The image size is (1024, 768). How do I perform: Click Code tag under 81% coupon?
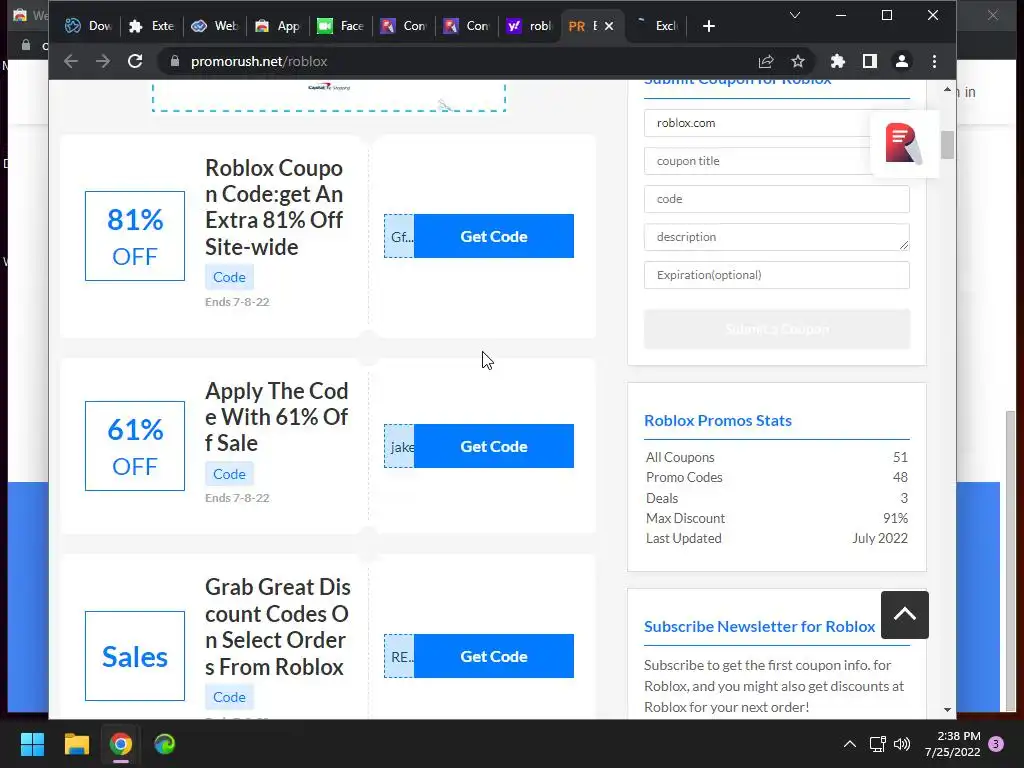click(229, 277)
